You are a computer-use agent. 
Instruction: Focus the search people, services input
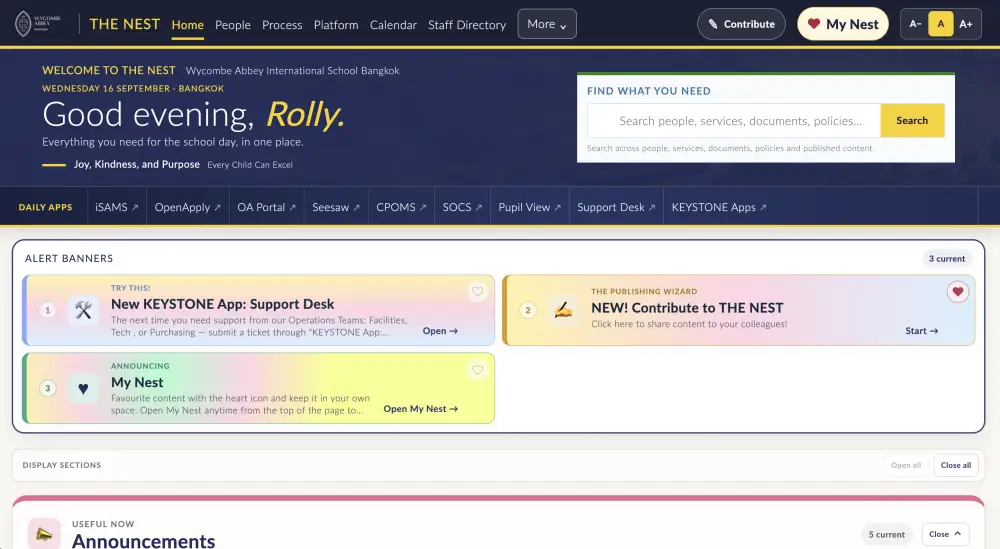(733, 121)
